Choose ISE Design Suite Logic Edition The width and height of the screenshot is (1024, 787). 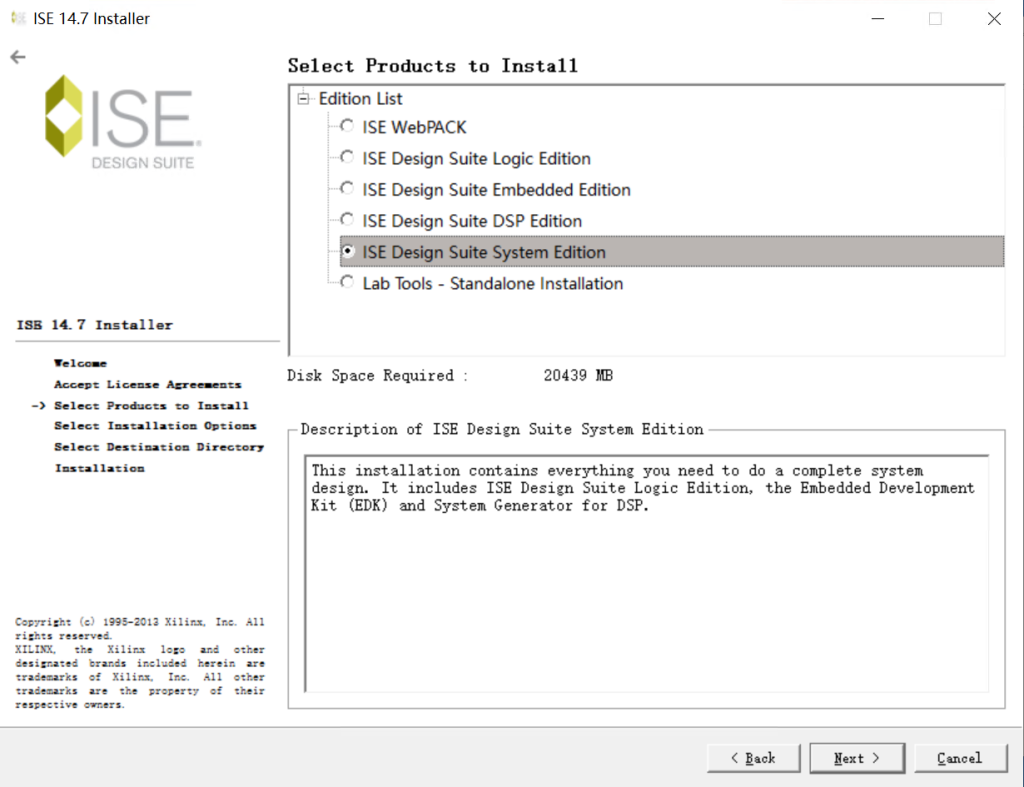[347, 158]
